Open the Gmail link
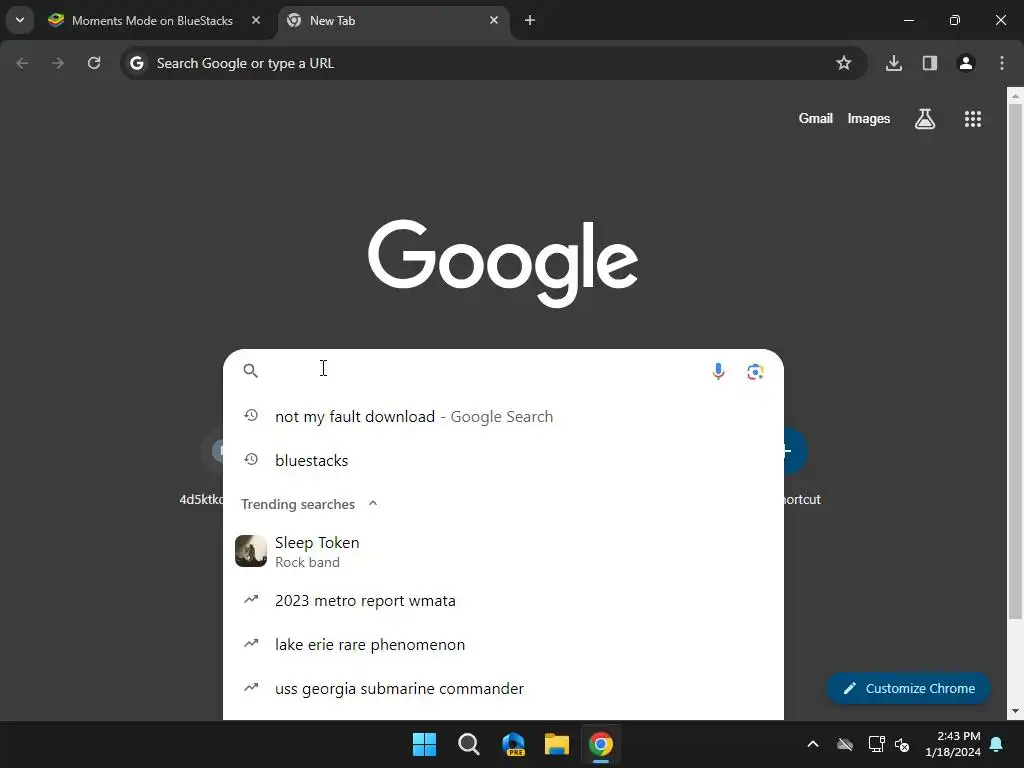The image size is (1024, 768). (x=816, y=118)
